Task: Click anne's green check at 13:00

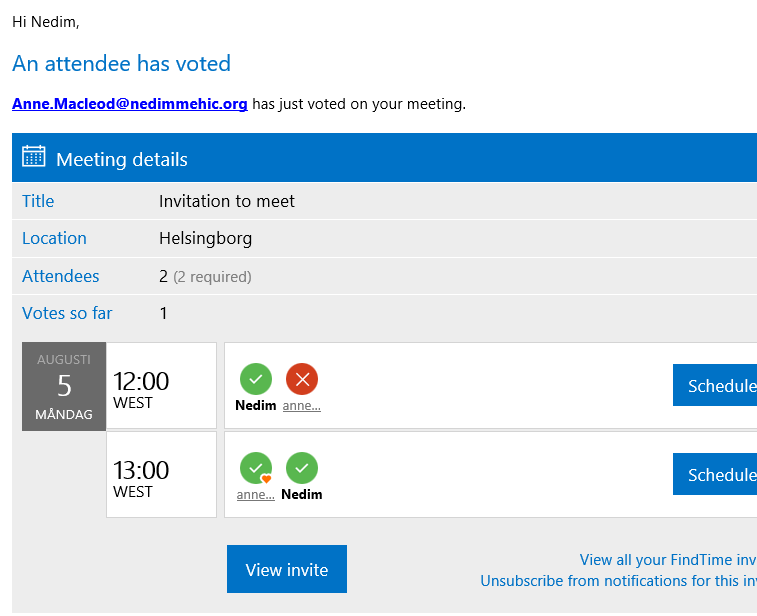Action: pyautogui.click(x=255, y=467)
